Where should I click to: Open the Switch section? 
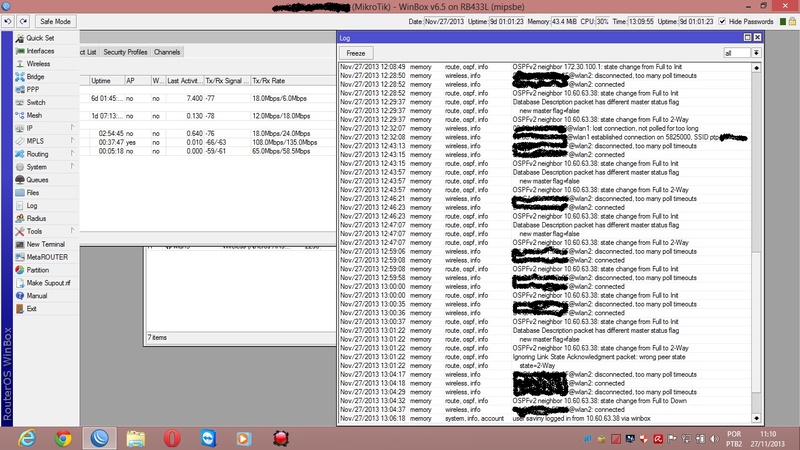click(x=36, y=102)
